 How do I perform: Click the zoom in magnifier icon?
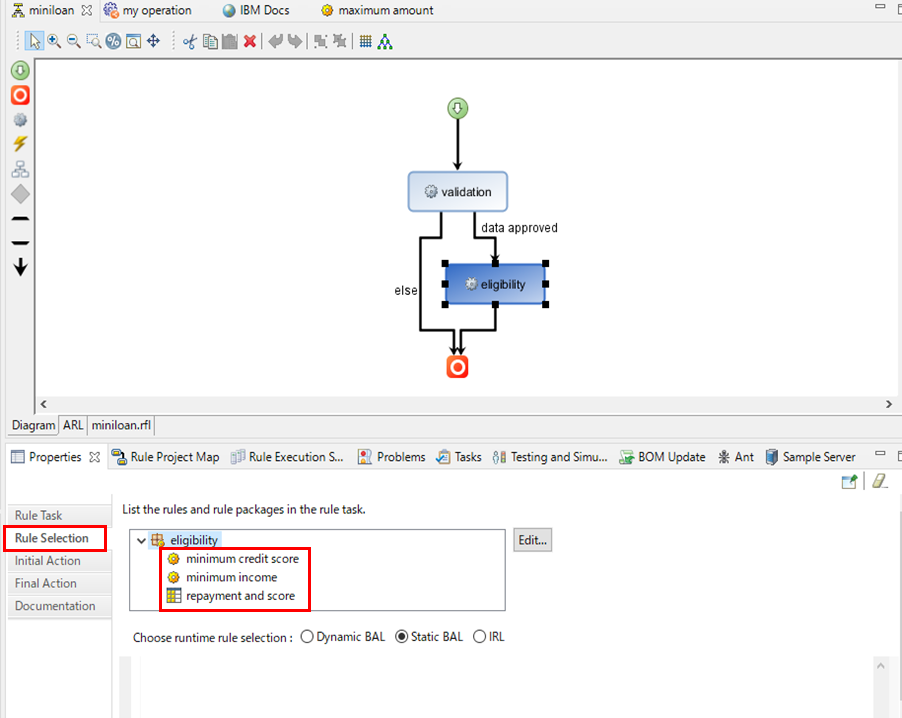pos(54,41)
